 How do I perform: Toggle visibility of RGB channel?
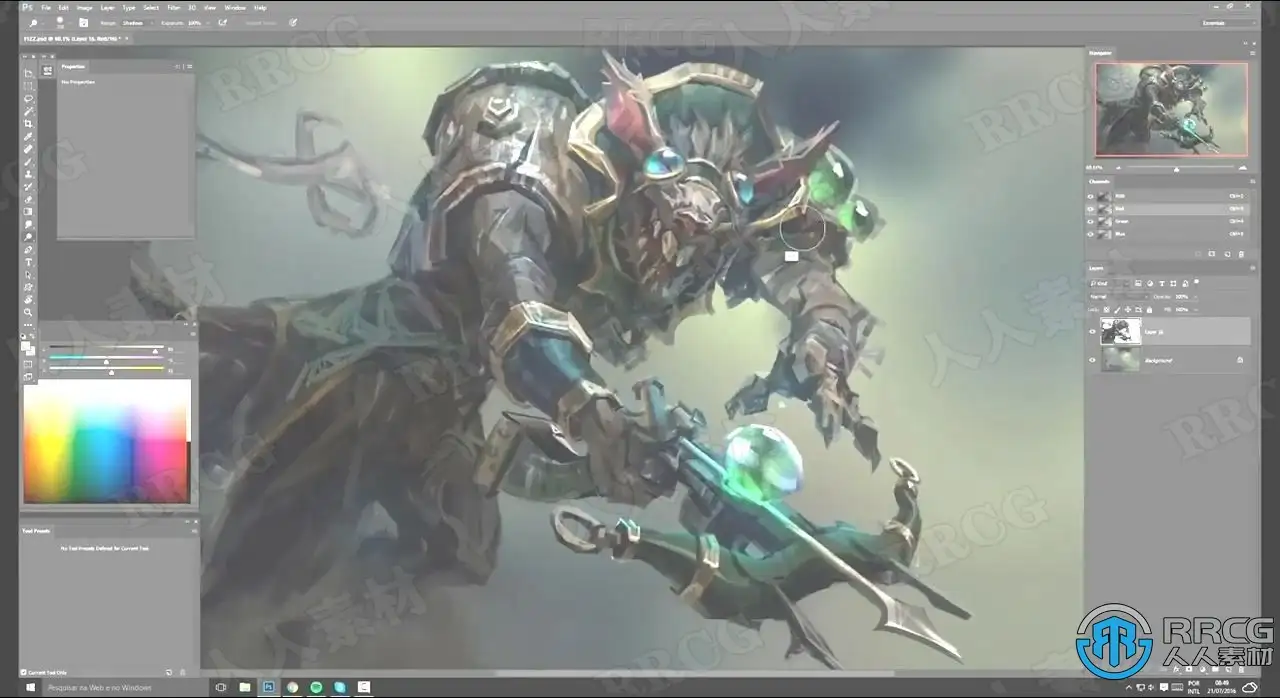[1091, 196]
